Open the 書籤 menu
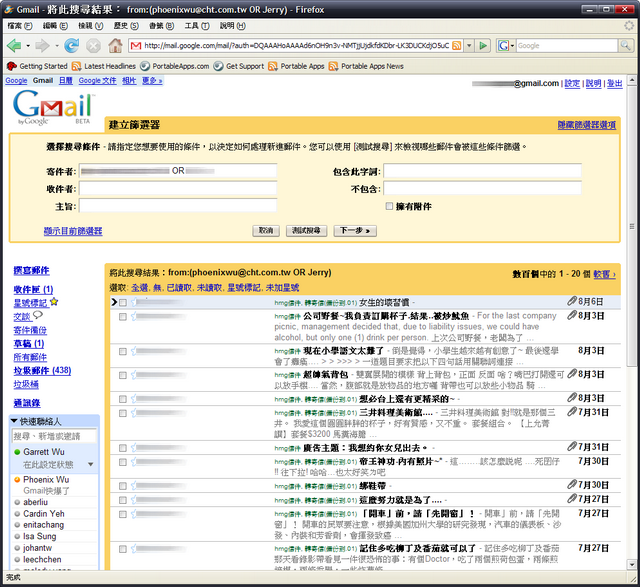Image resolution: width=640 pixels, height=587 pixels. (162, 26)
